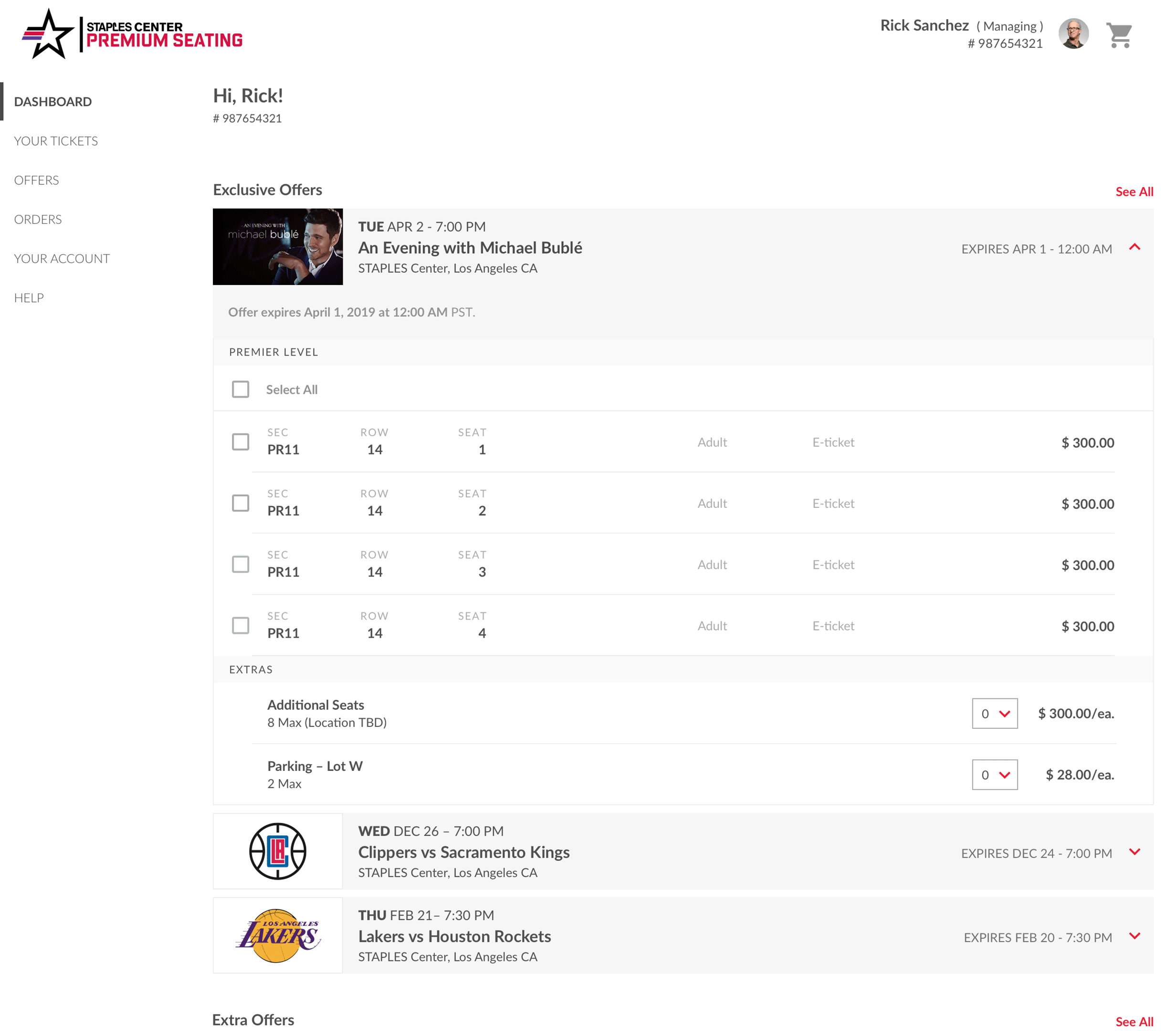The image size is (1176, 1031).
Task: Open the Orders menu item
Action: (38, 219)
